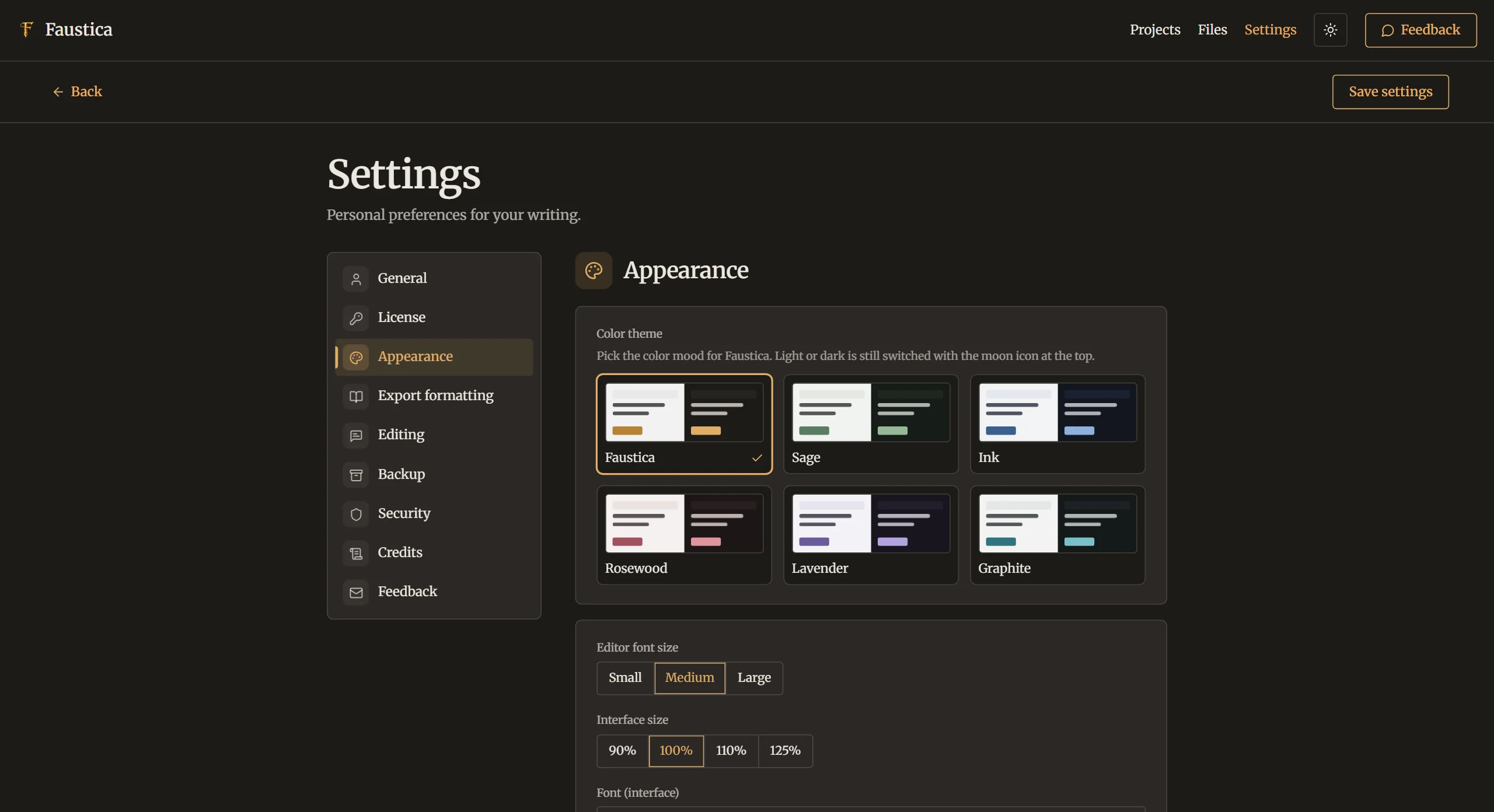Select Medium editor font size

[690, 678]
